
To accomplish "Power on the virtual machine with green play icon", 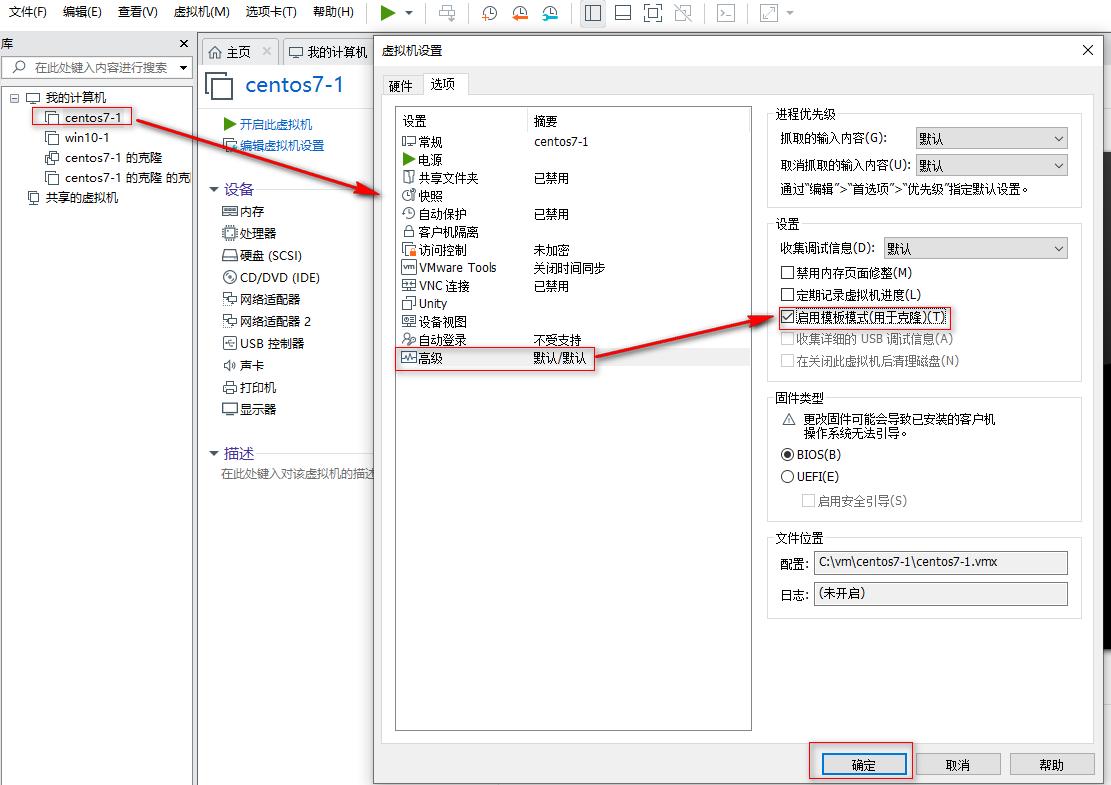I will (388, 14).
